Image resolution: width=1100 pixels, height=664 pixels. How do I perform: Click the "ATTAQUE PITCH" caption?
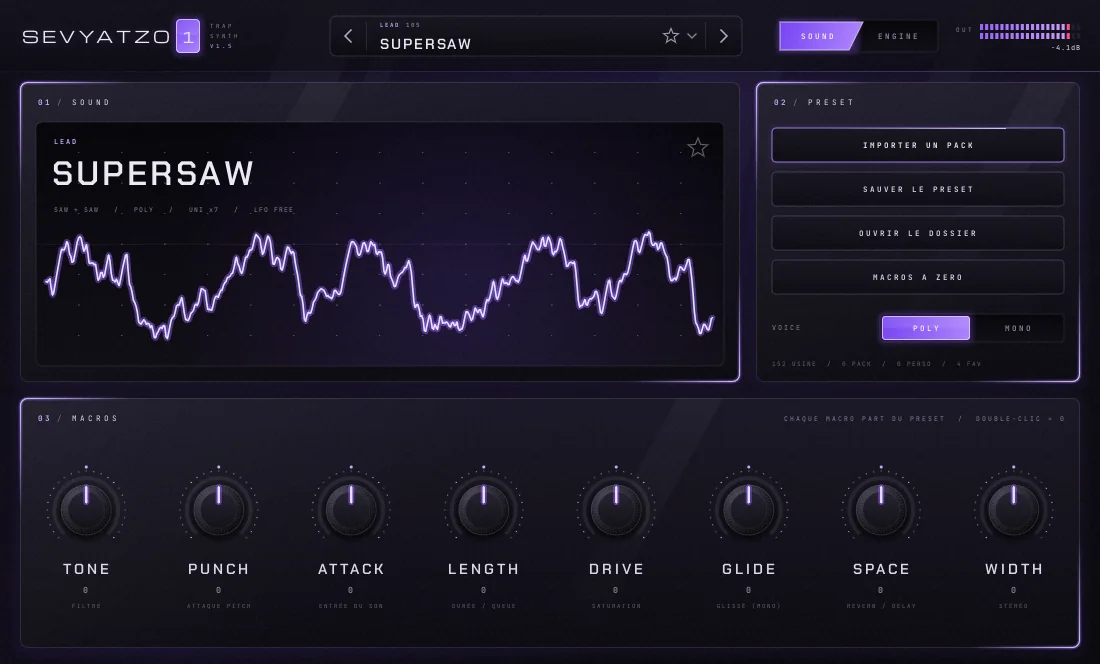click(x=219, y=606)
